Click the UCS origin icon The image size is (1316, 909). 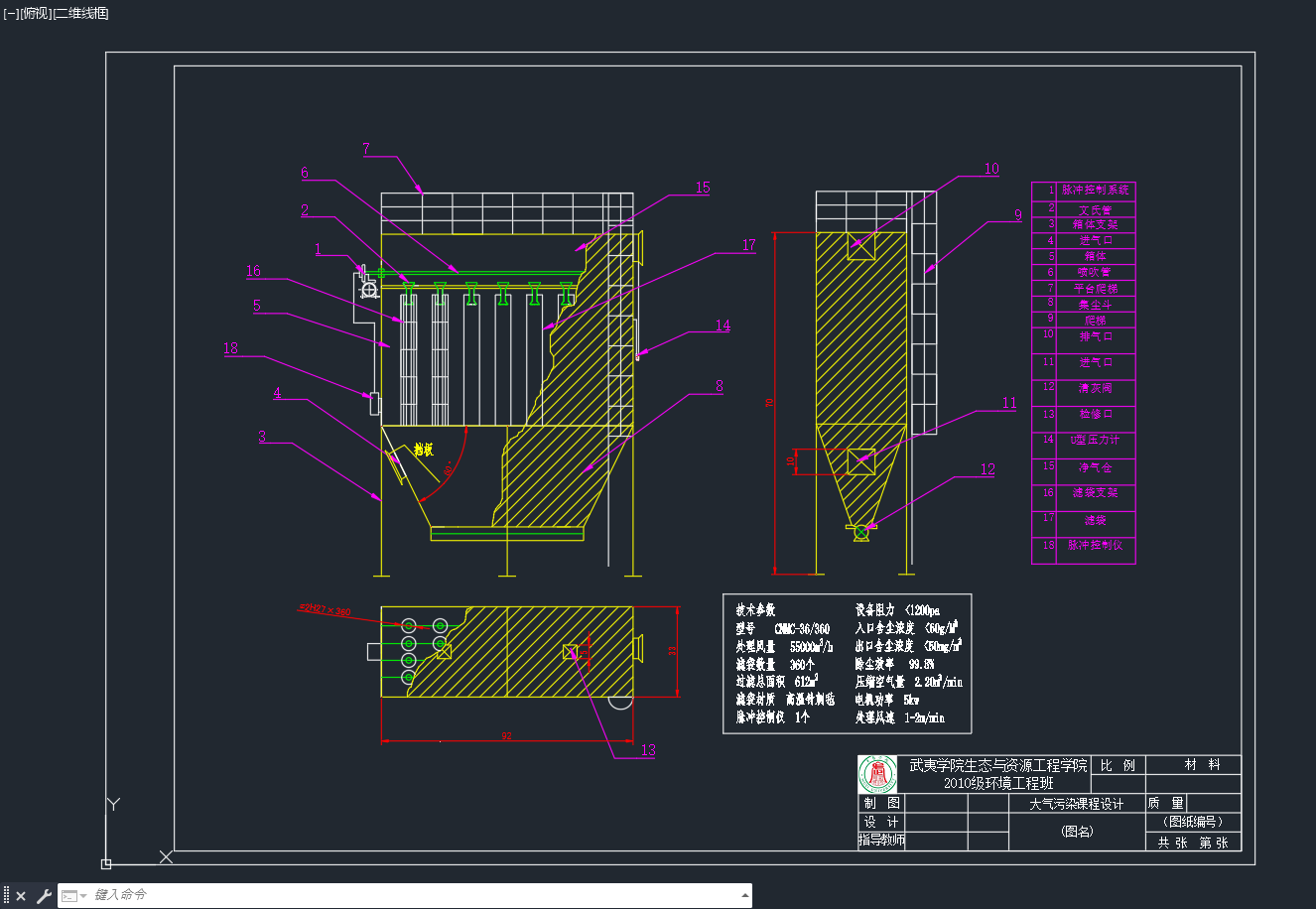106,864
